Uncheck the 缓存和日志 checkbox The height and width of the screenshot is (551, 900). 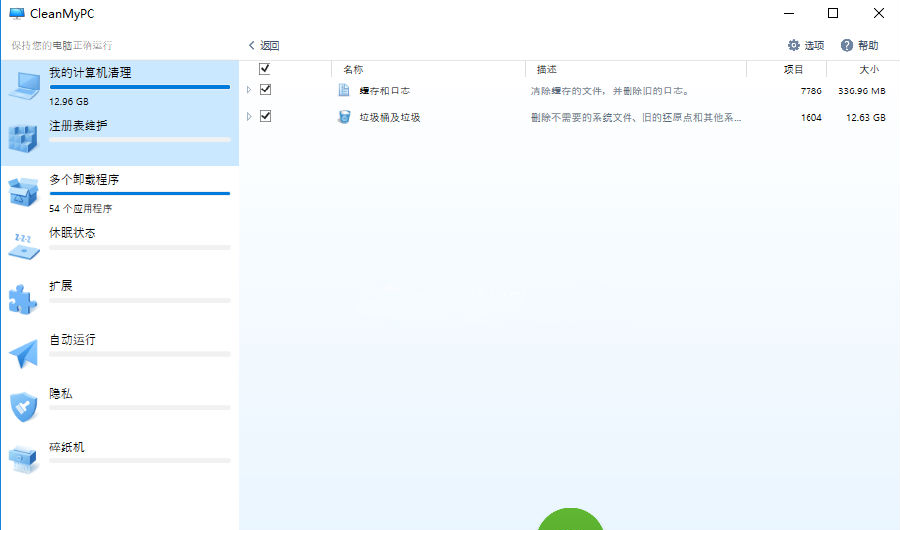tap(265, 90)
